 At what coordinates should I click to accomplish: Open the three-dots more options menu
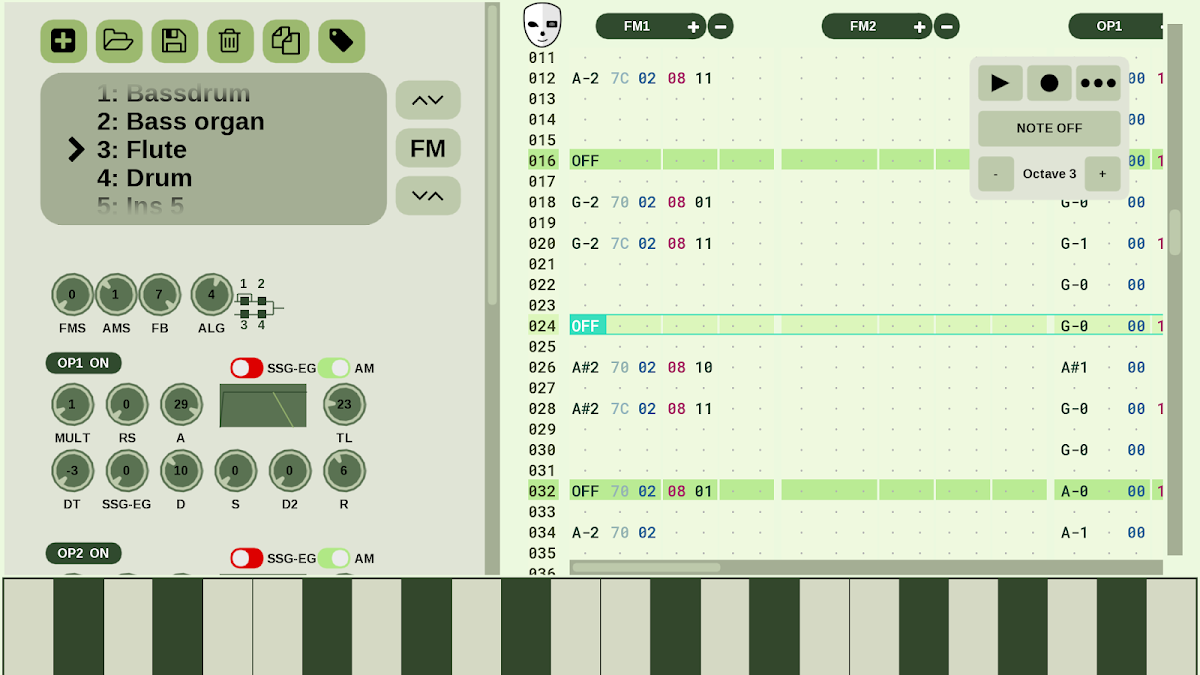point(1098,83)
